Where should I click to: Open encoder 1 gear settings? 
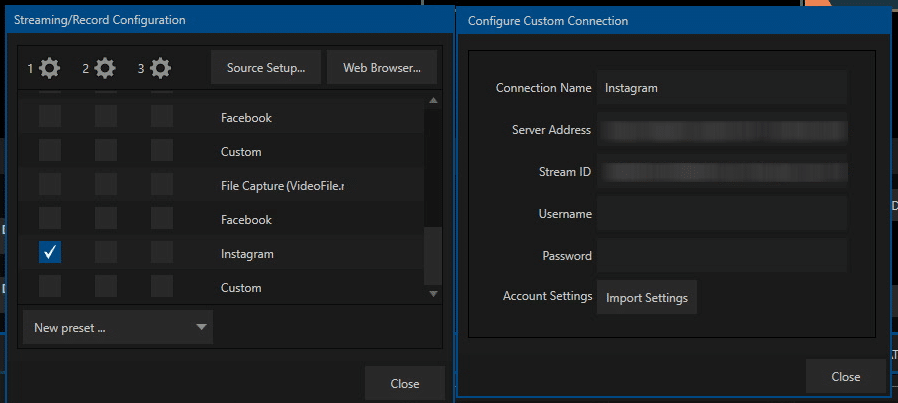[x=50, y=68]
